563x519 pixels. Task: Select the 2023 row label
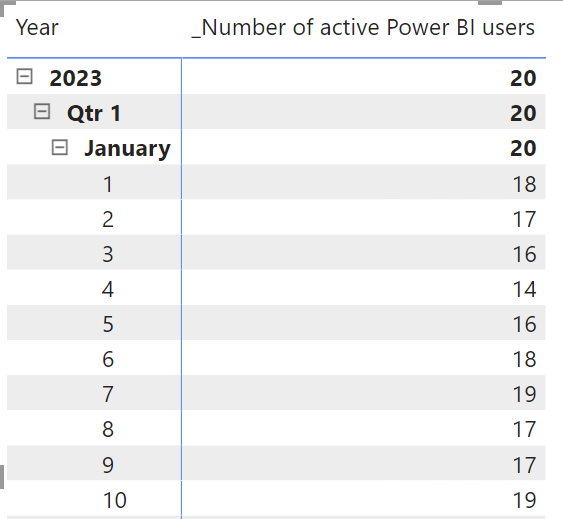coord(75,78)
